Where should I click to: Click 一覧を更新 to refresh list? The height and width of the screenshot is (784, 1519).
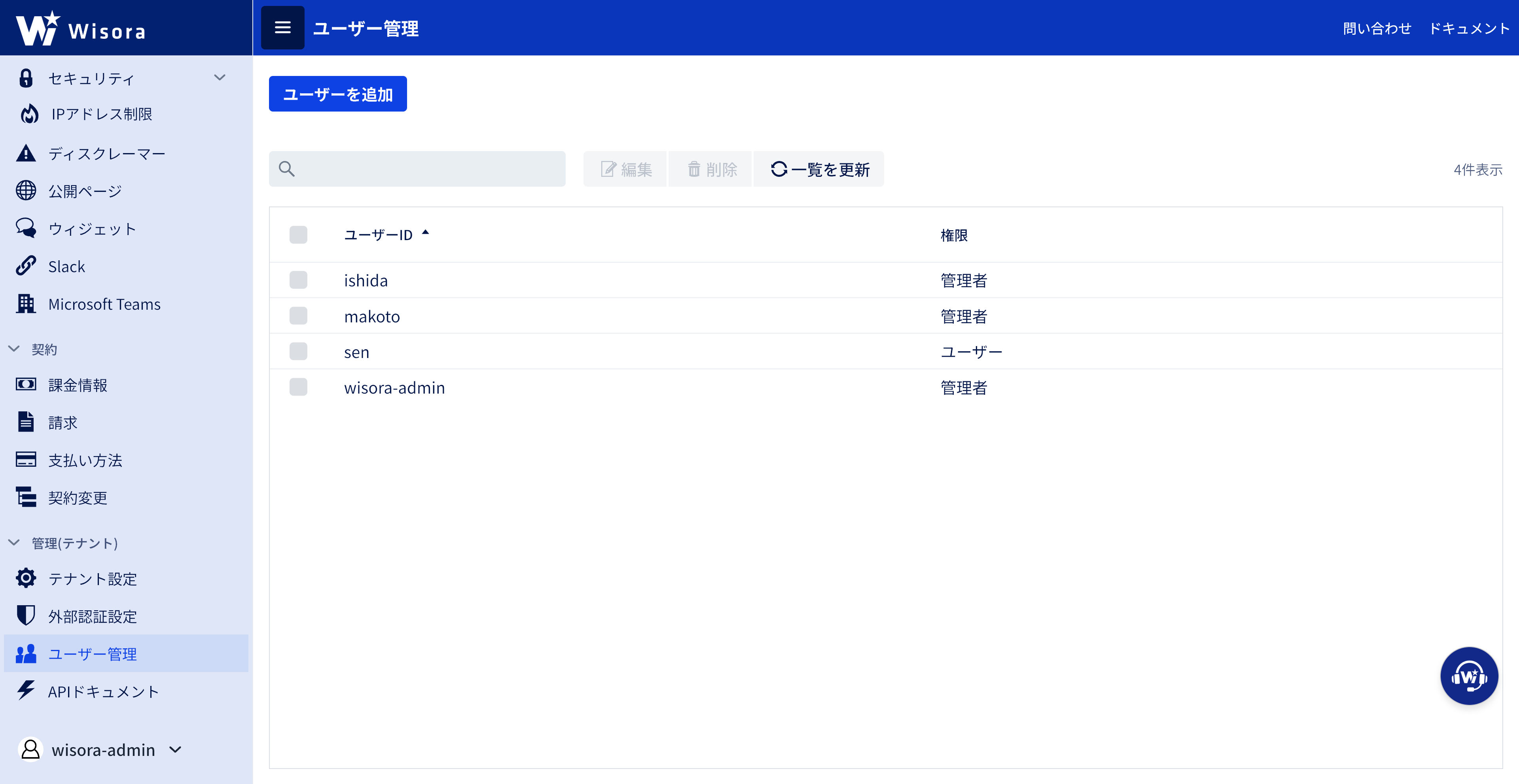coord(819,170)
